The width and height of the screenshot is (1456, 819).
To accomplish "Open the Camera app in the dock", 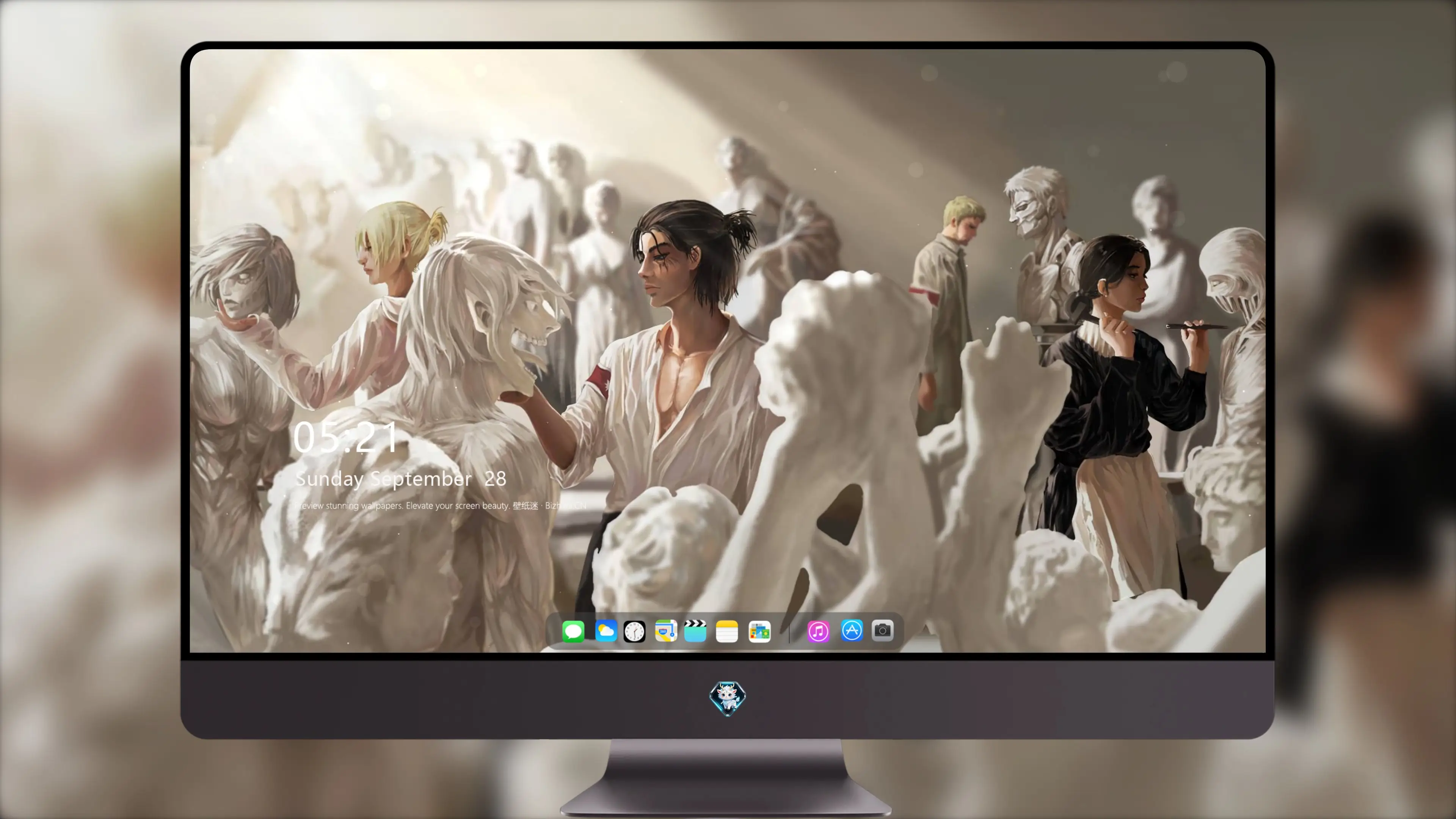I will click(x=882, y=630).
